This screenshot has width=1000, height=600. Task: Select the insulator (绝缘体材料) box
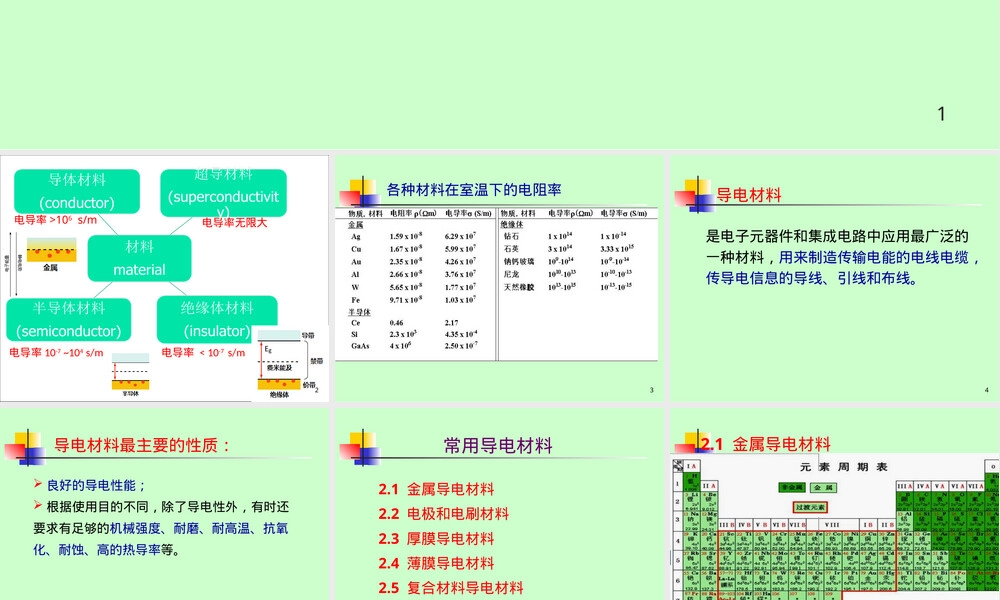click(x=217, y=319)
